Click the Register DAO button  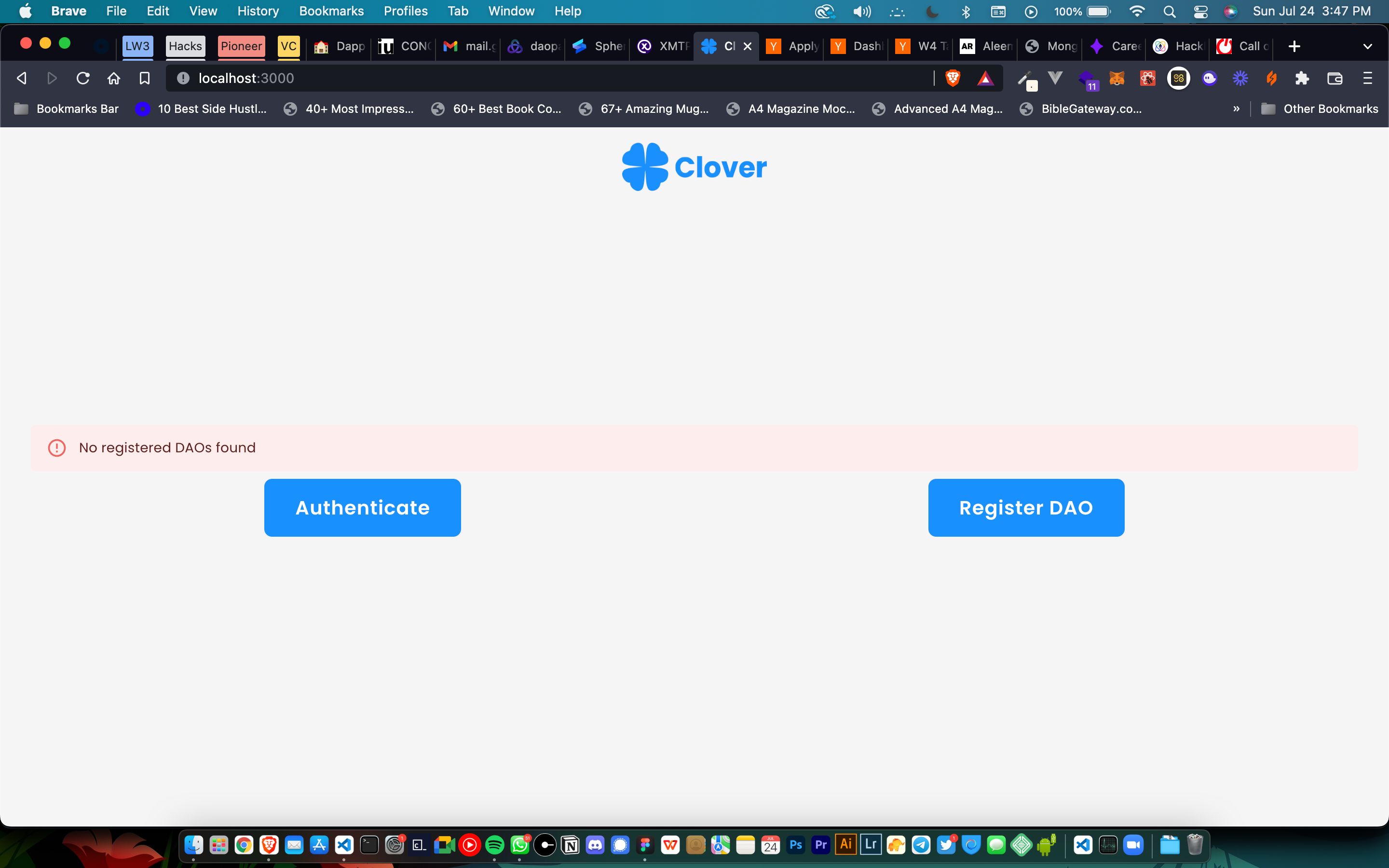click(1026, 507)
